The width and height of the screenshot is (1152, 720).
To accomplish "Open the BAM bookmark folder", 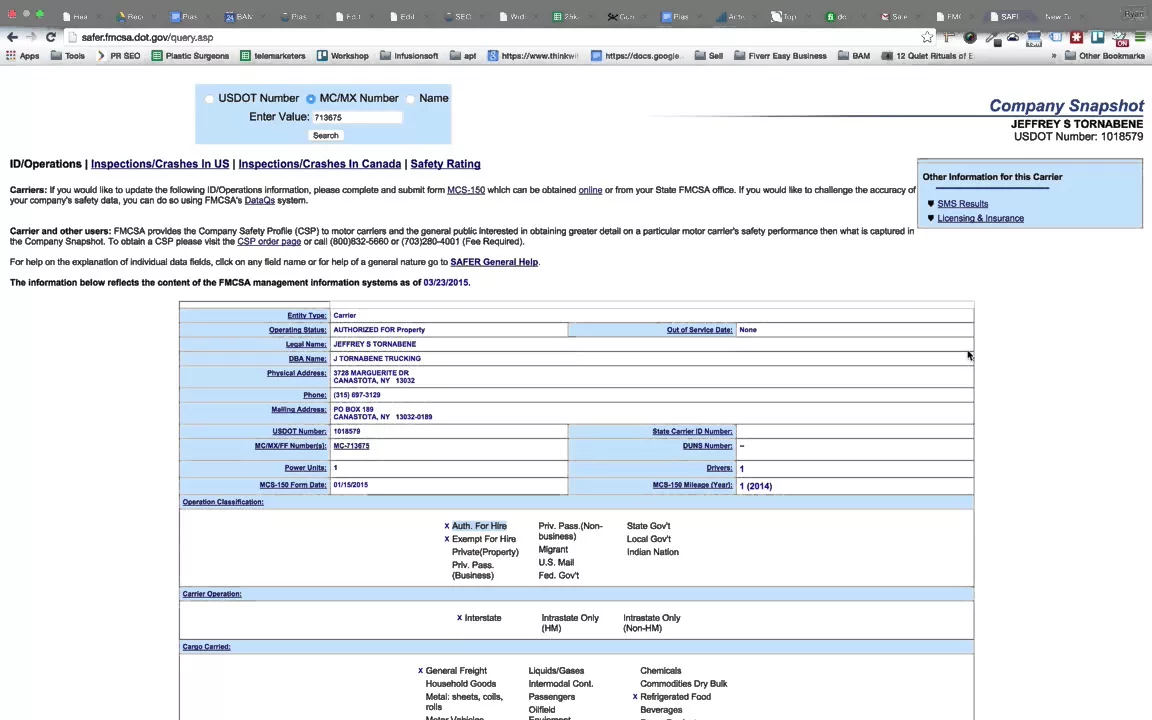I will point(854,56).
